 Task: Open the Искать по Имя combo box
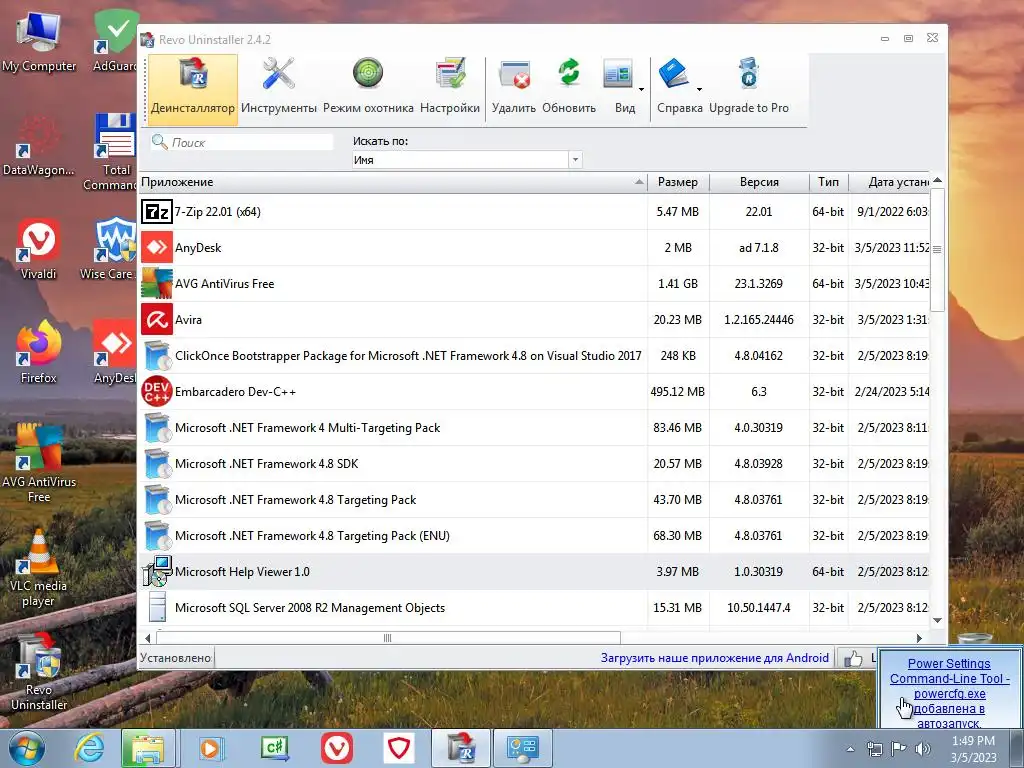coord(467,160)
